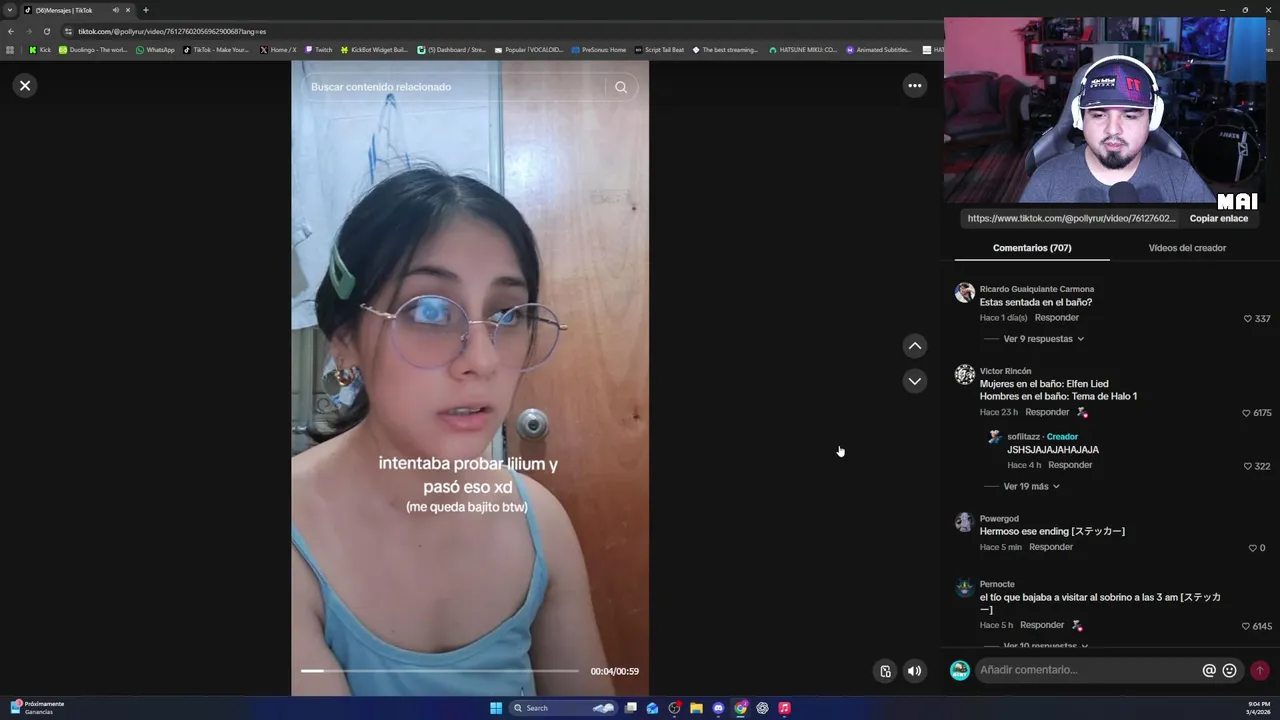Open the PreSonus: Home bookmark
The width and height of the screenshot is (1280, 720).
click(598, 49)
